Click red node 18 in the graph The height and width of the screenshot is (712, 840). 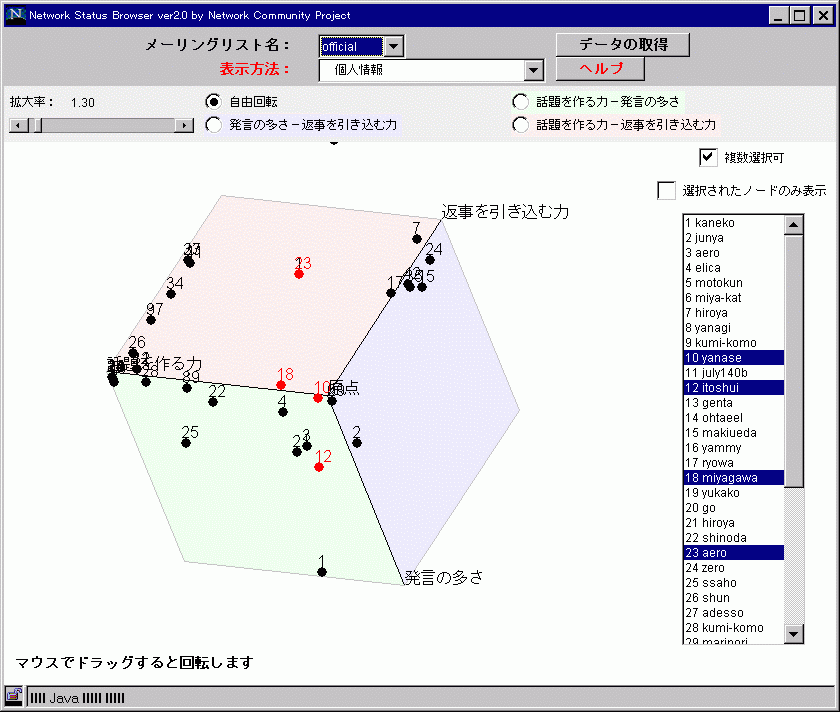click(281, 385)
